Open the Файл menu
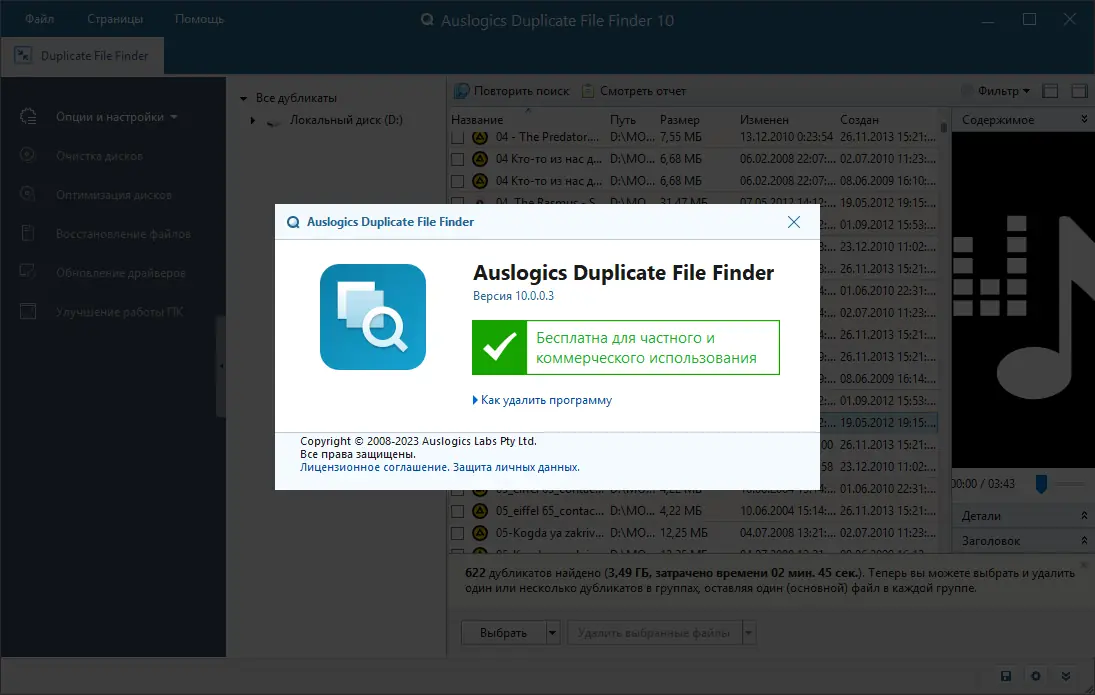 click(x=40, y=19)
